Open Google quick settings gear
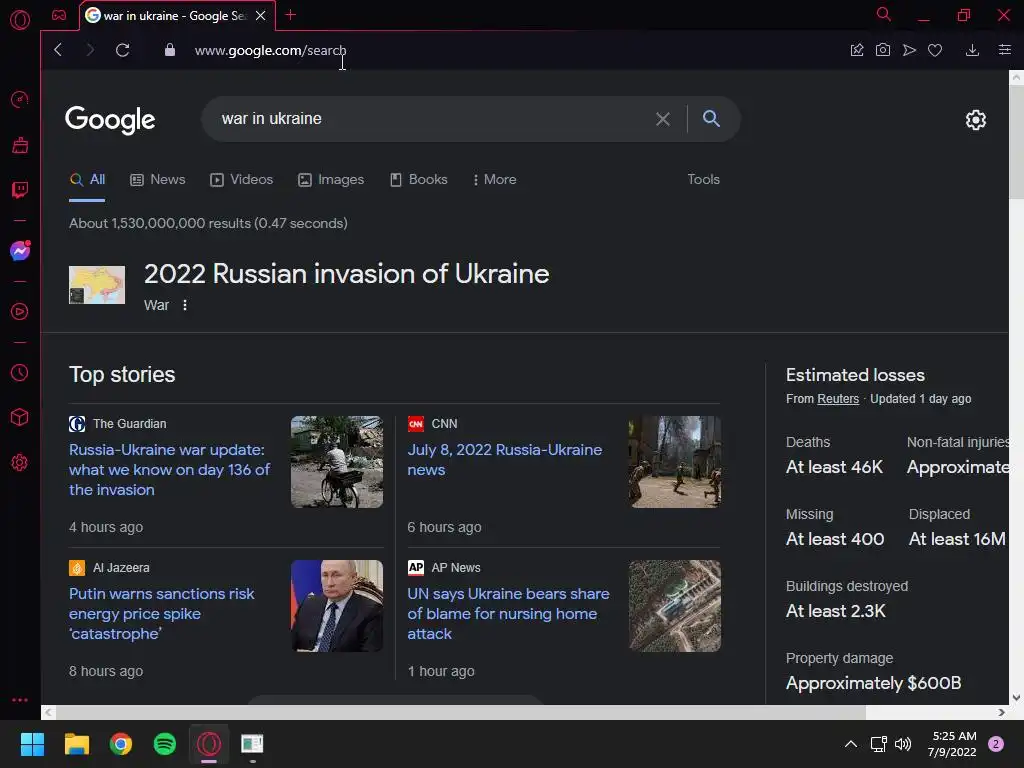This screenshot has width=1024, height=768. coord(976,120)
